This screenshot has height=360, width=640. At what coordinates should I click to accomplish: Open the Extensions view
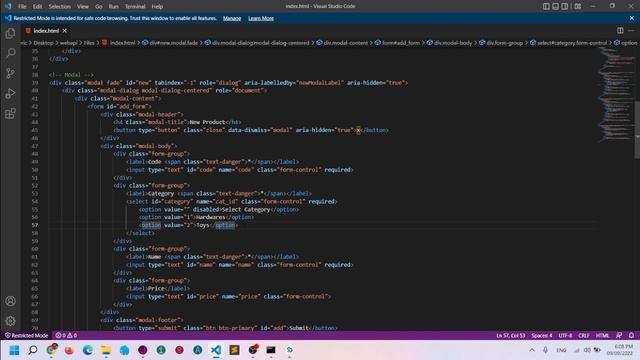(x=11, y=113)
